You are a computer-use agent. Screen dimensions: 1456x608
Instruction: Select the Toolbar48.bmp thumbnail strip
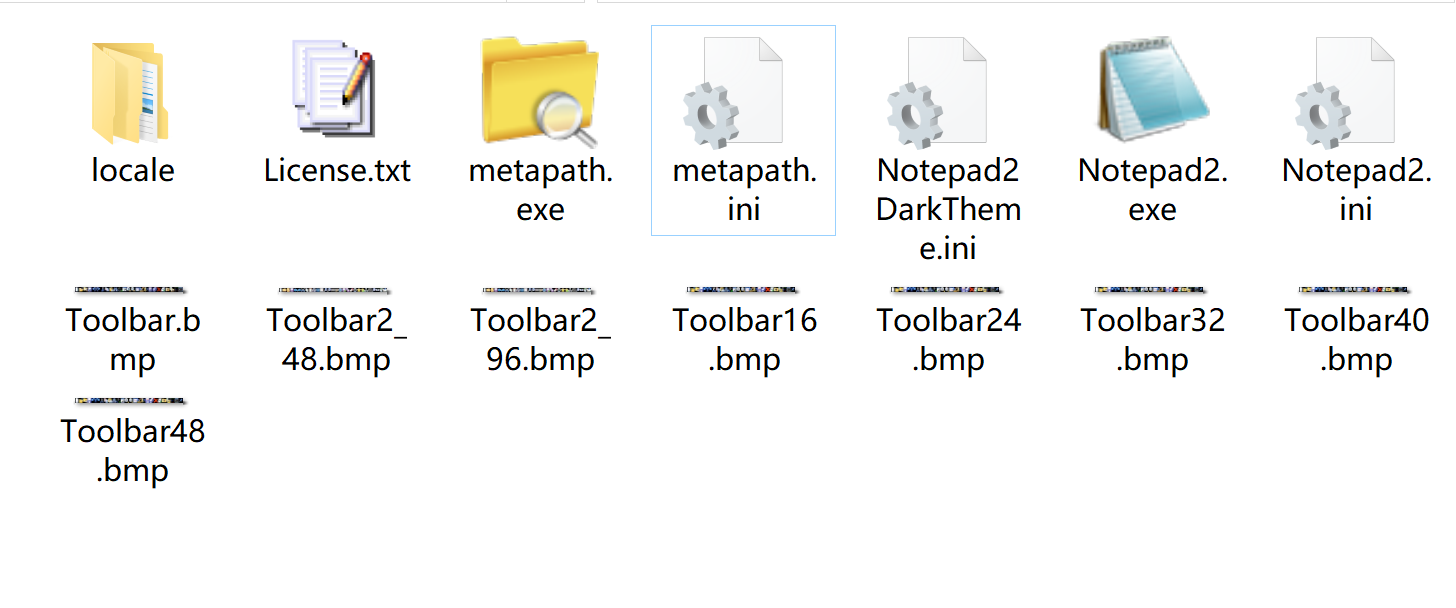(x=132, y=402)
